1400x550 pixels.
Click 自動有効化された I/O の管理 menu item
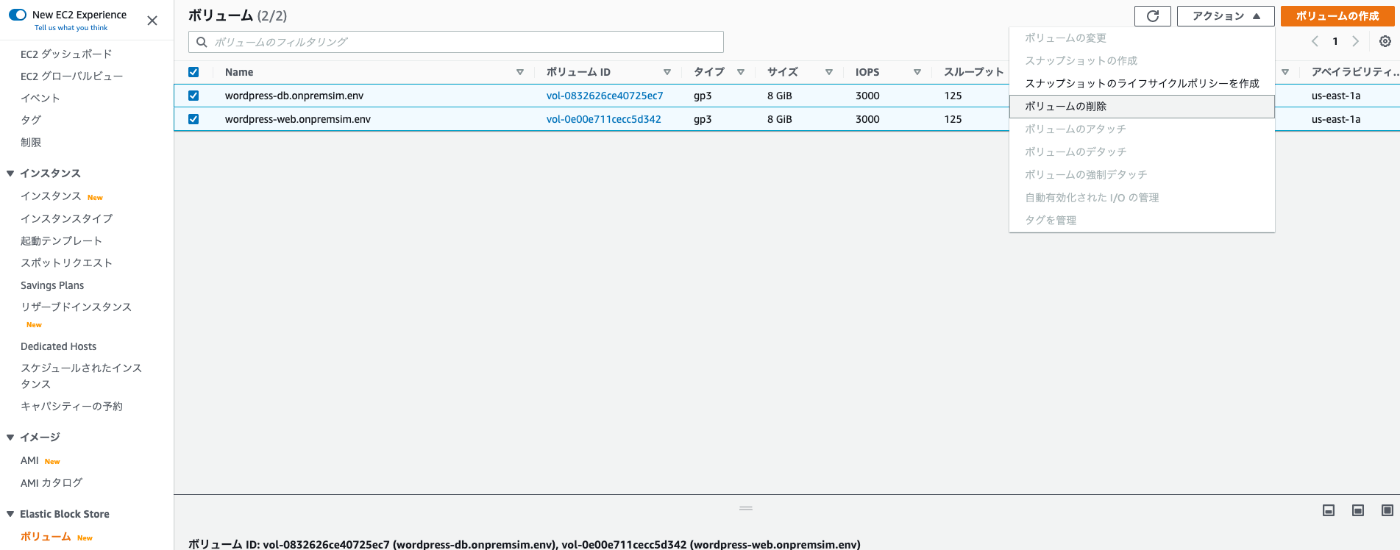pyautogui.click(x=1142, y=198)
